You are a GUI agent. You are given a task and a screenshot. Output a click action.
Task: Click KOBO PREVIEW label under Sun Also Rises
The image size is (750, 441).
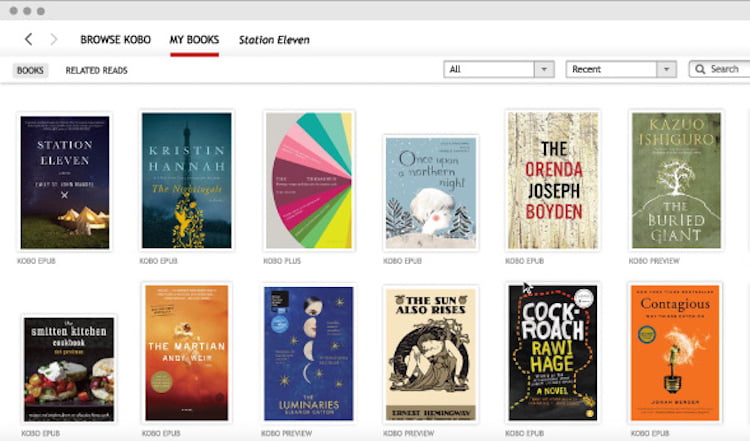click(x=408, y=433)
